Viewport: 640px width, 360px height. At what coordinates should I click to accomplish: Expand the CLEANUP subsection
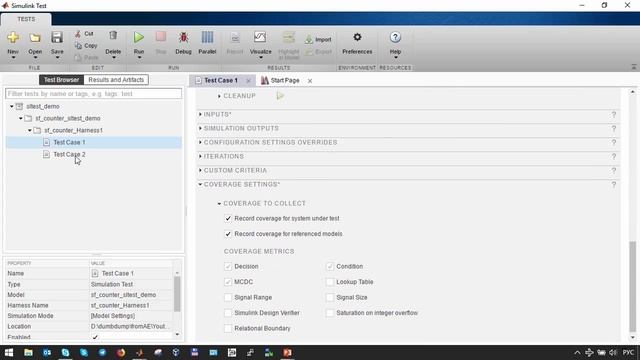[220, 96]
